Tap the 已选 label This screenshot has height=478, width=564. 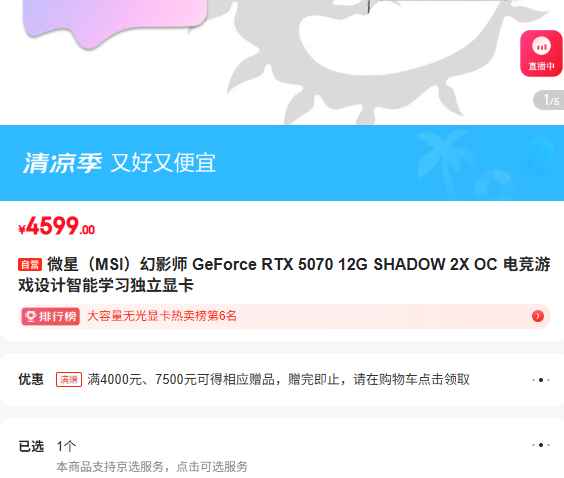pyautogui.click(x=31, y=446)
